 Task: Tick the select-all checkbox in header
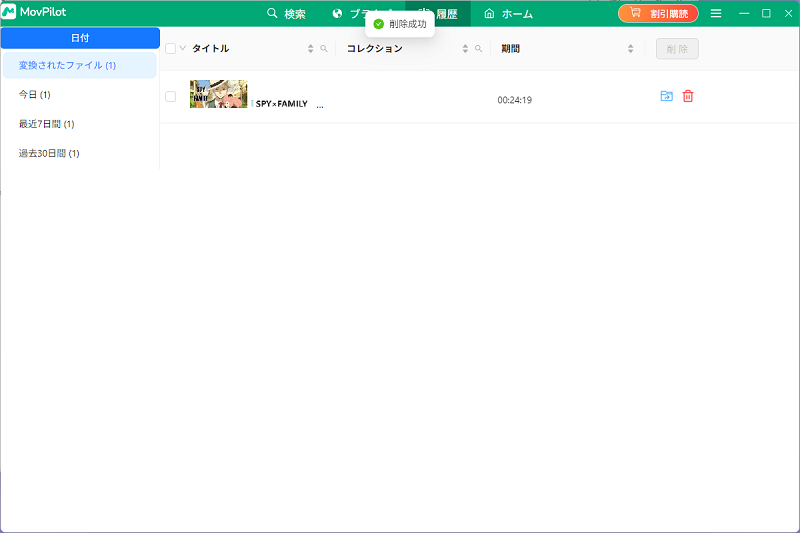pos(170,48)
